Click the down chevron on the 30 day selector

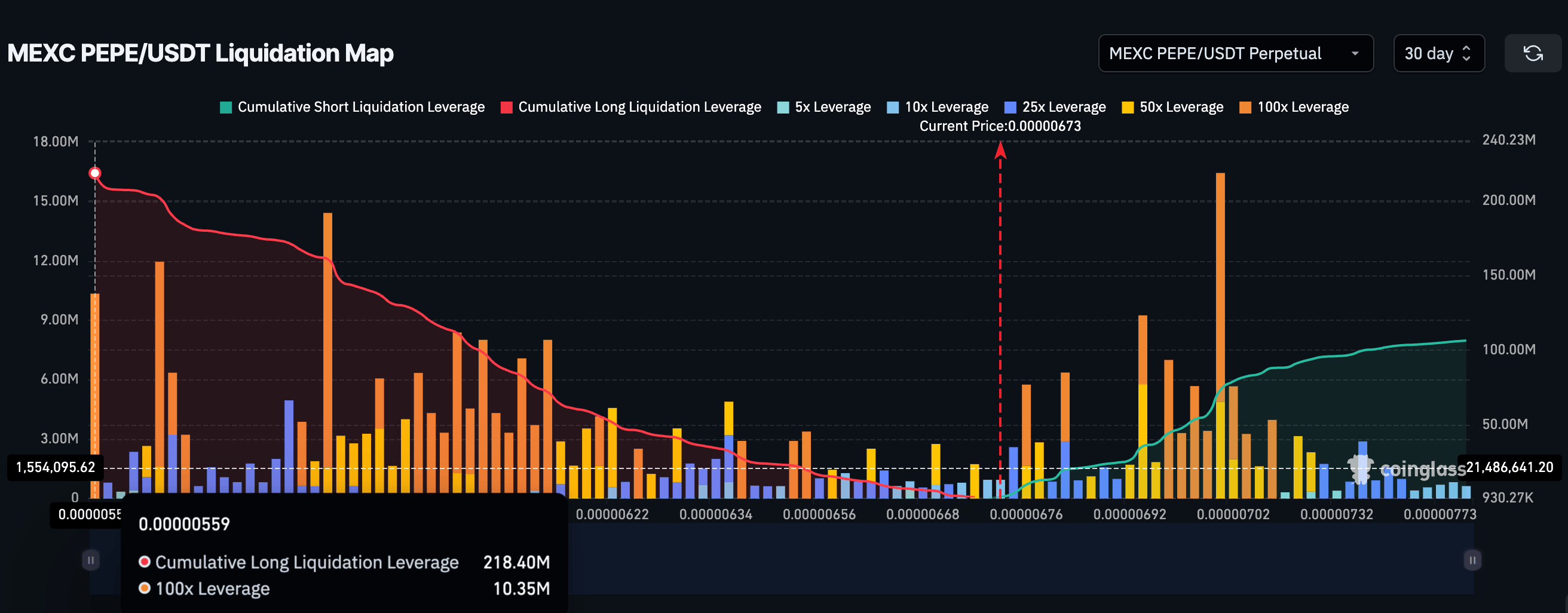(1466, 59)
